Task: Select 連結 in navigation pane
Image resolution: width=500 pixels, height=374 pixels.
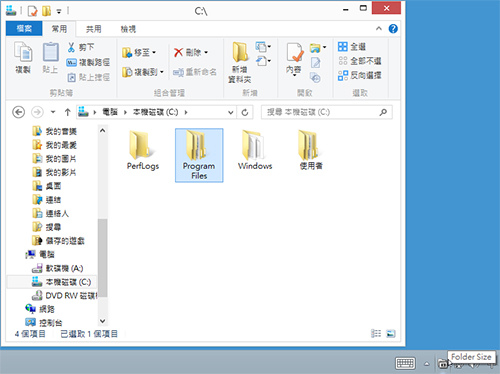Action: (x=47, y=200)
